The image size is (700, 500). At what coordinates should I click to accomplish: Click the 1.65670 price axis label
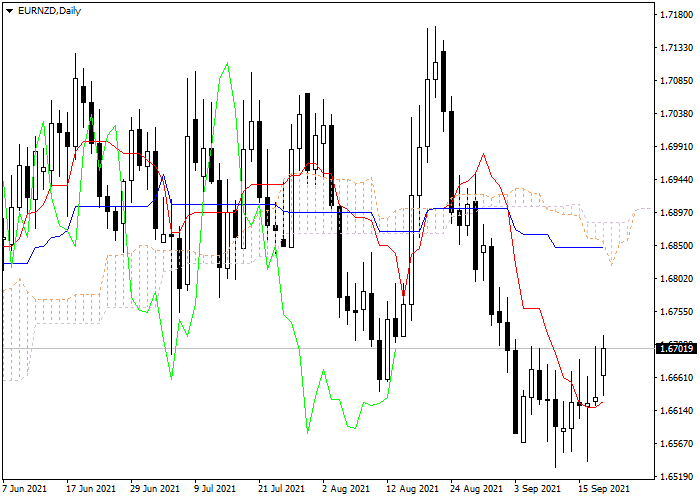pos(676,444)
